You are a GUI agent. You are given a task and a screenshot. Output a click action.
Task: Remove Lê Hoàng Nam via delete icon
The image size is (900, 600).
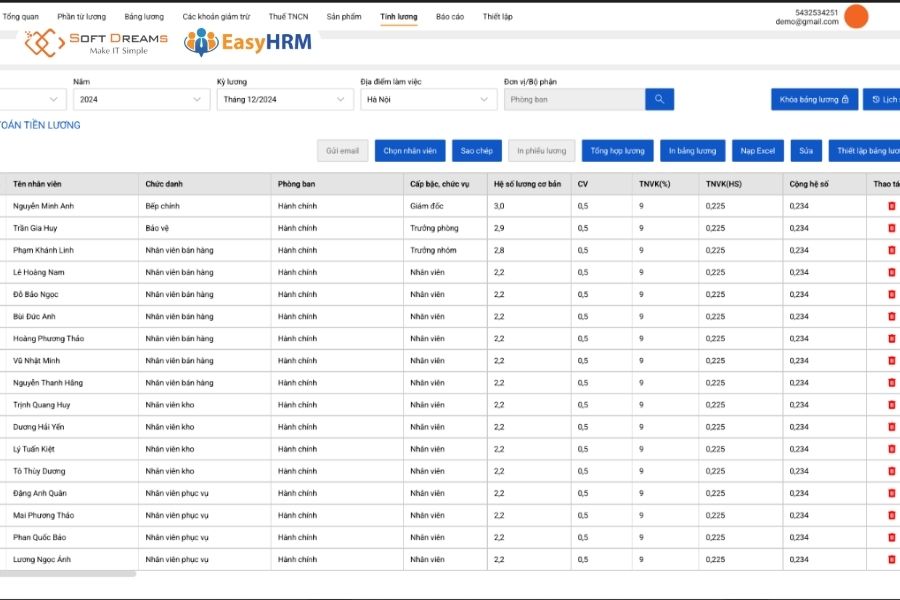click(x=890, y=272)
